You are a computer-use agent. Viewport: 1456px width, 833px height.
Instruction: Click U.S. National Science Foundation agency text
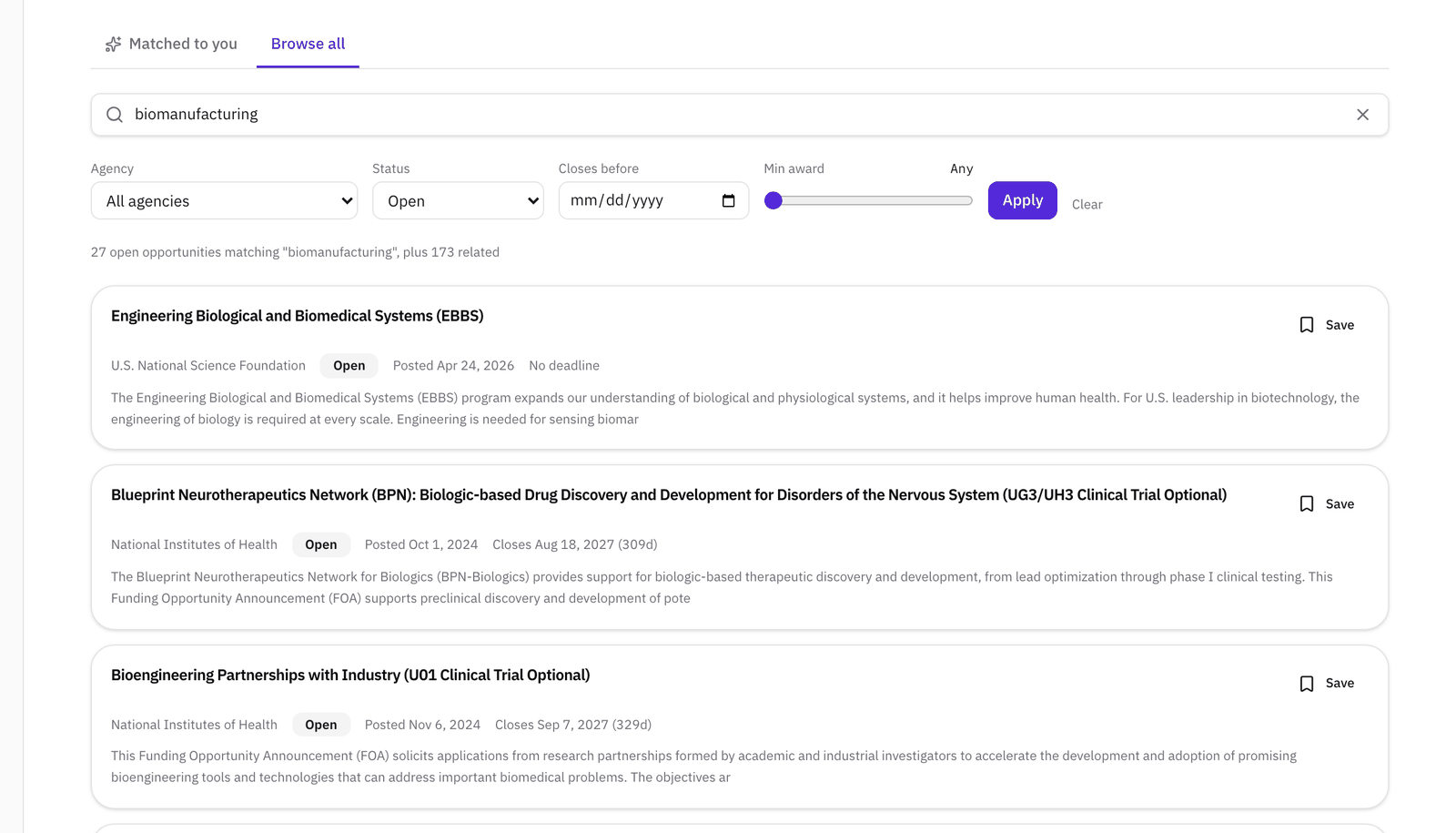[208, 366]
